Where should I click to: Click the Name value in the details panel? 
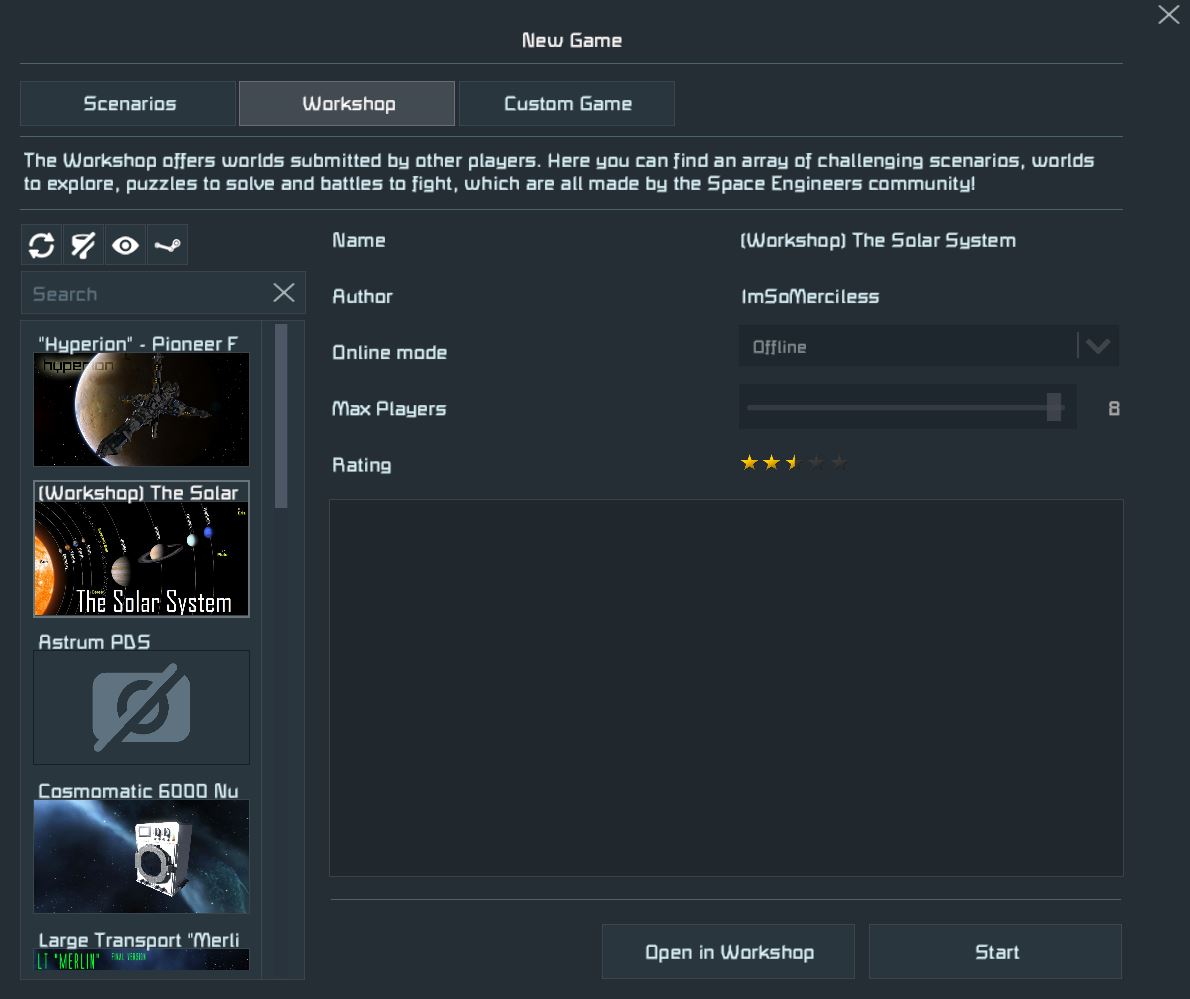tap(877, 241)
